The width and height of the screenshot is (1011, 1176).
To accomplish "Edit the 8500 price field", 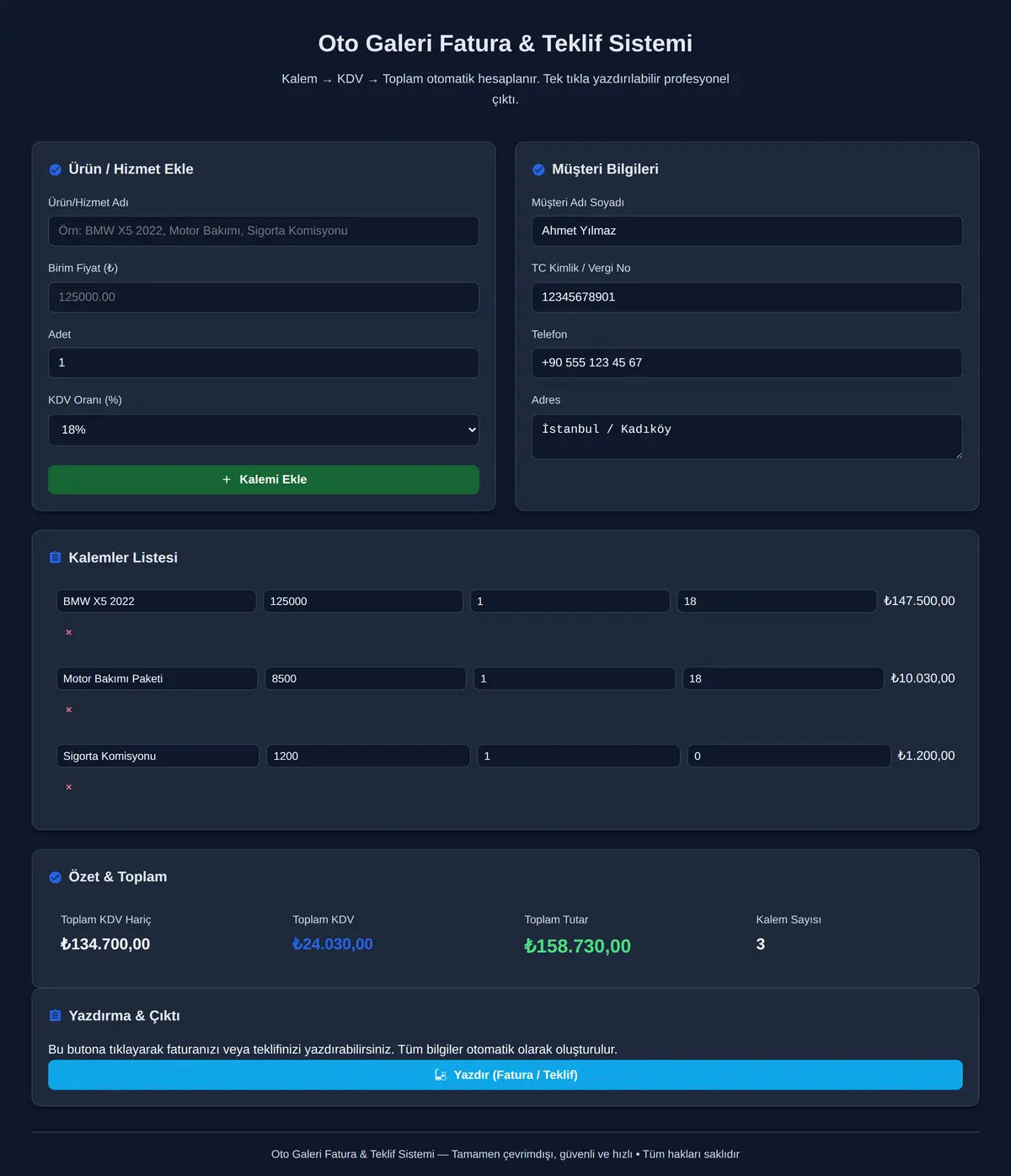I will [x=366, y=678].
